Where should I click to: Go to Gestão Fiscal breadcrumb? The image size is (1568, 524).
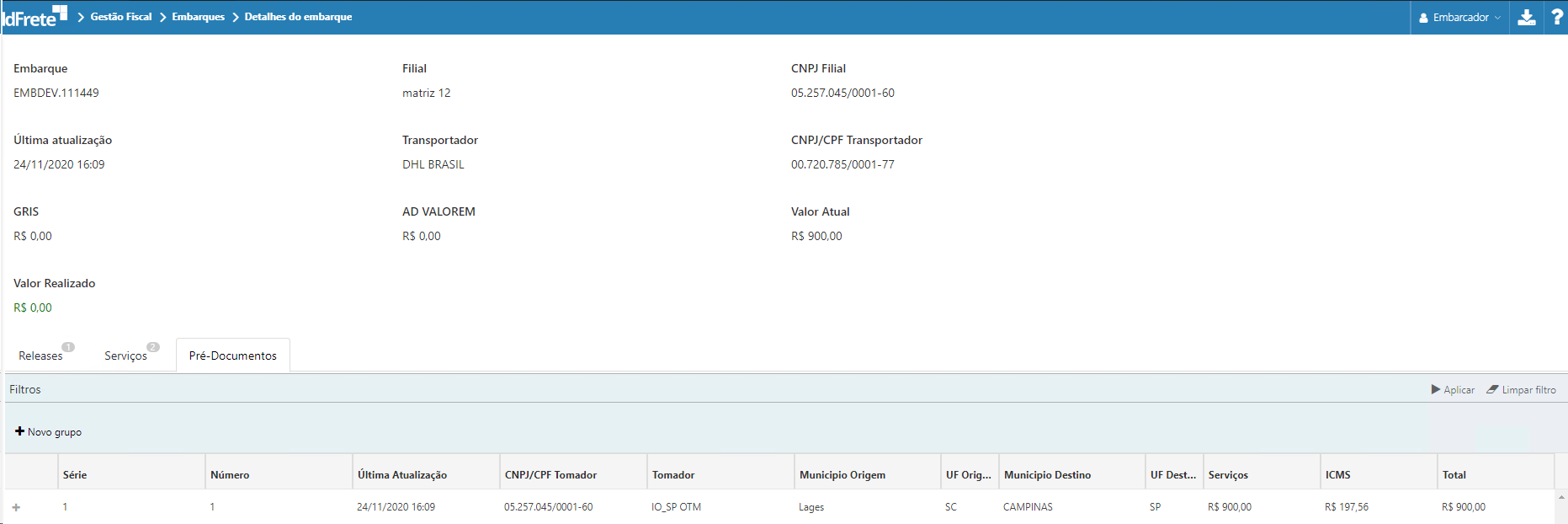(x=121, y=17)
